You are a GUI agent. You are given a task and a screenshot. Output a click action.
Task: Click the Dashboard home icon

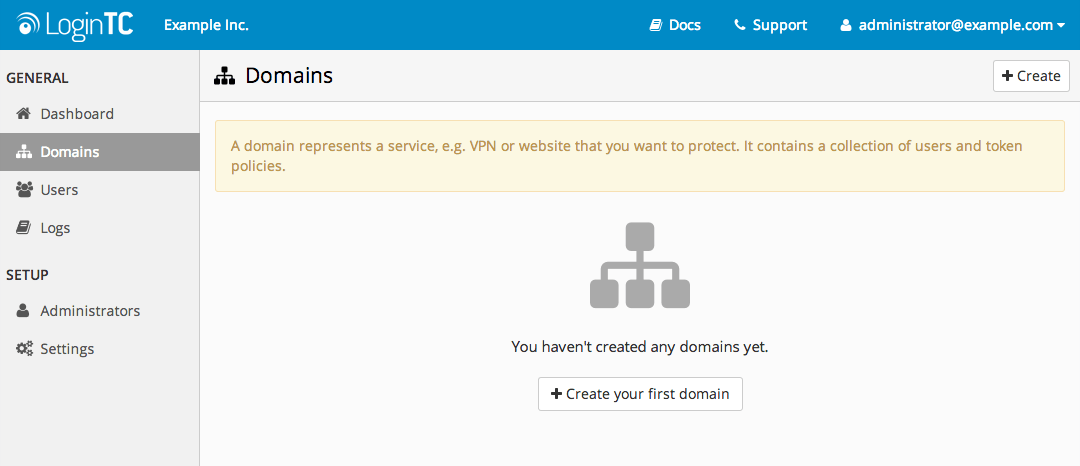(24, 114)
